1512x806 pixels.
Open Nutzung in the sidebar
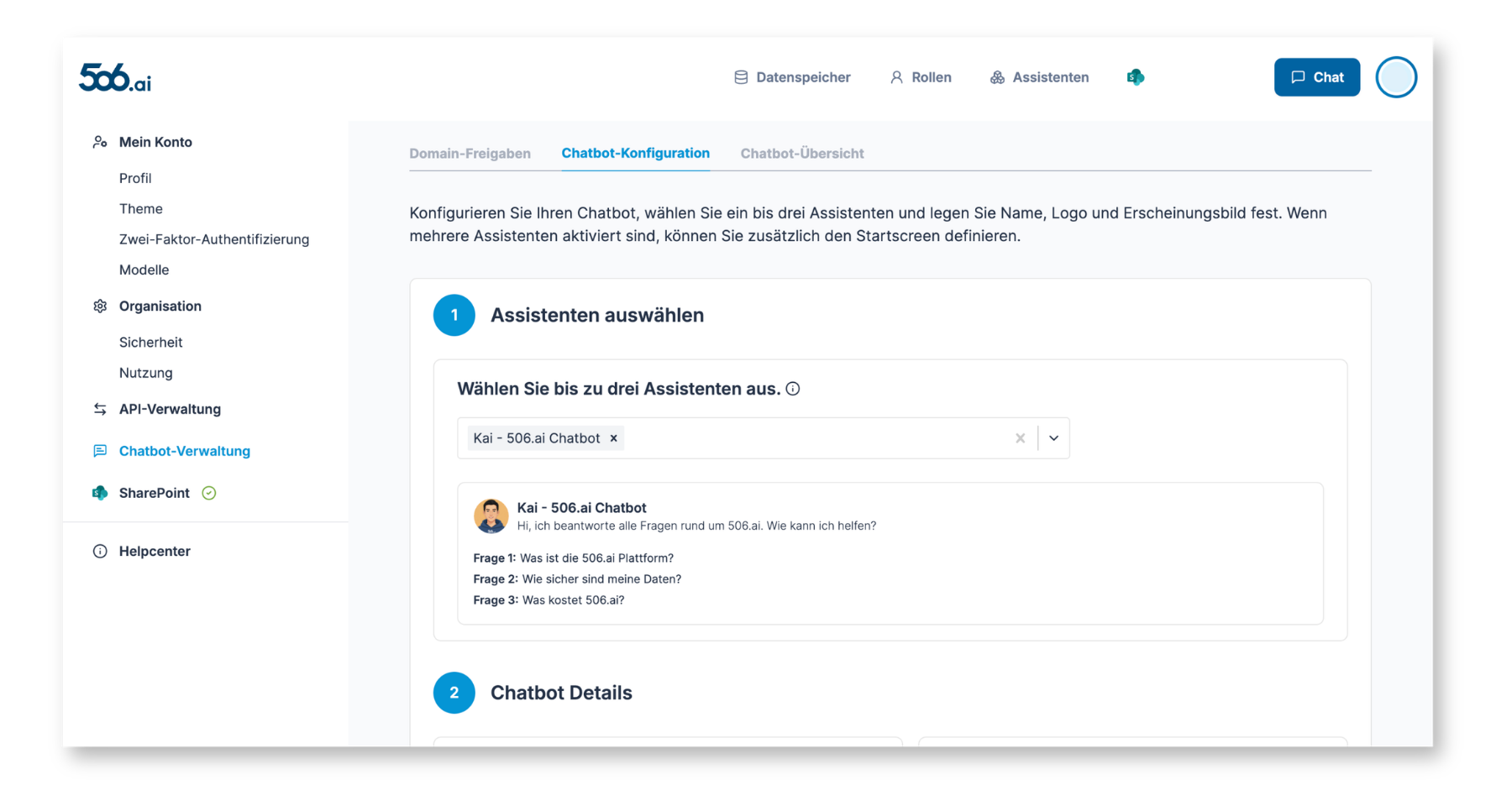pos(146,373)
